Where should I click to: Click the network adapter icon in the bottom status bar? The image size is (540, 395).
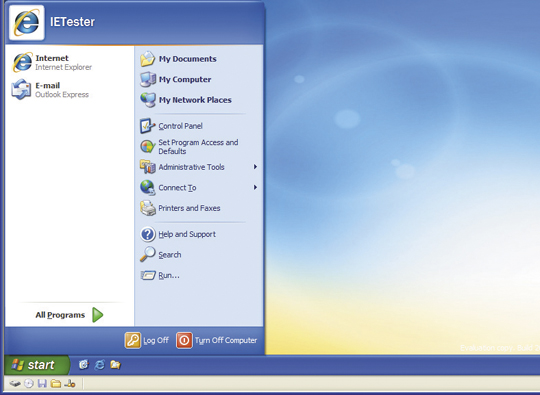tap(70, 383)
